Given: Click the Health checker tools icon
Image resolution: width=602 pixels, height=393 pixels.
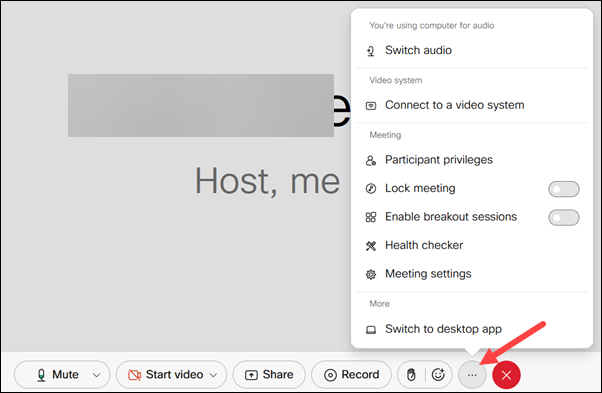Looking at the screenshot, I should click(371, 246).
